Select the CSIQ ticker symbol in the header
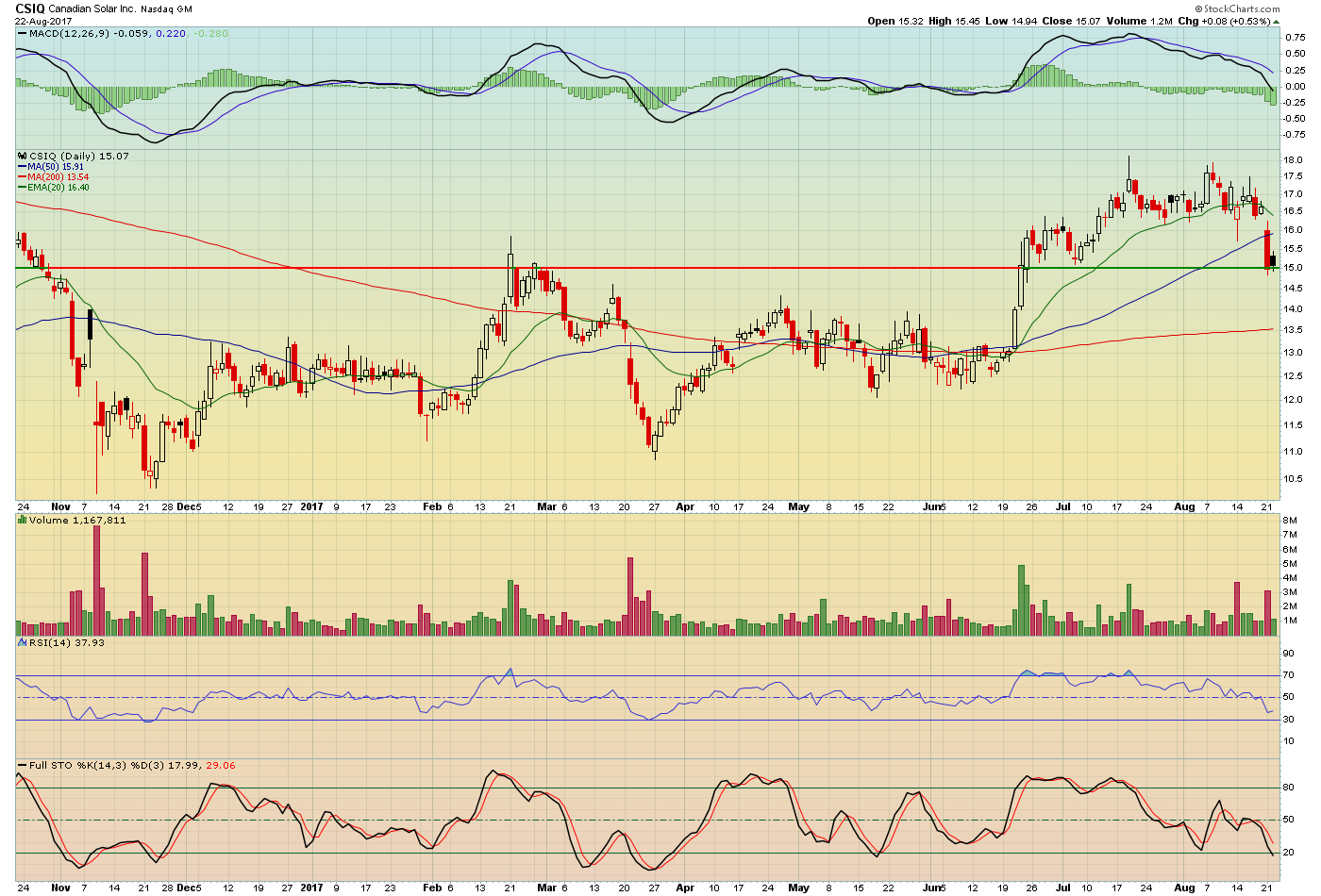Screen dimensions: 1321x896 [x=30, y=8]
